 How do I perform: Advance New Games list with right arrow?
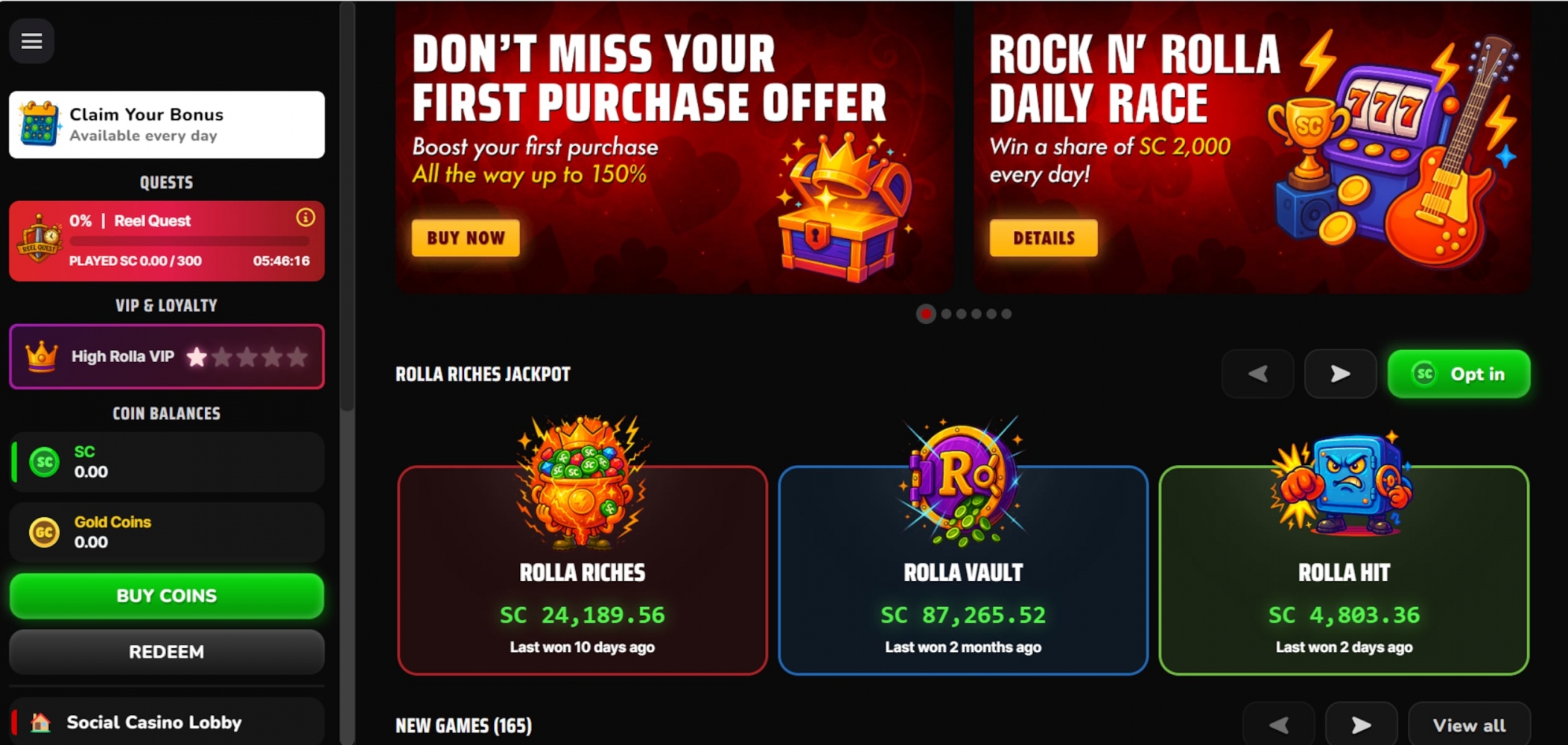(x=1361, y=724)
